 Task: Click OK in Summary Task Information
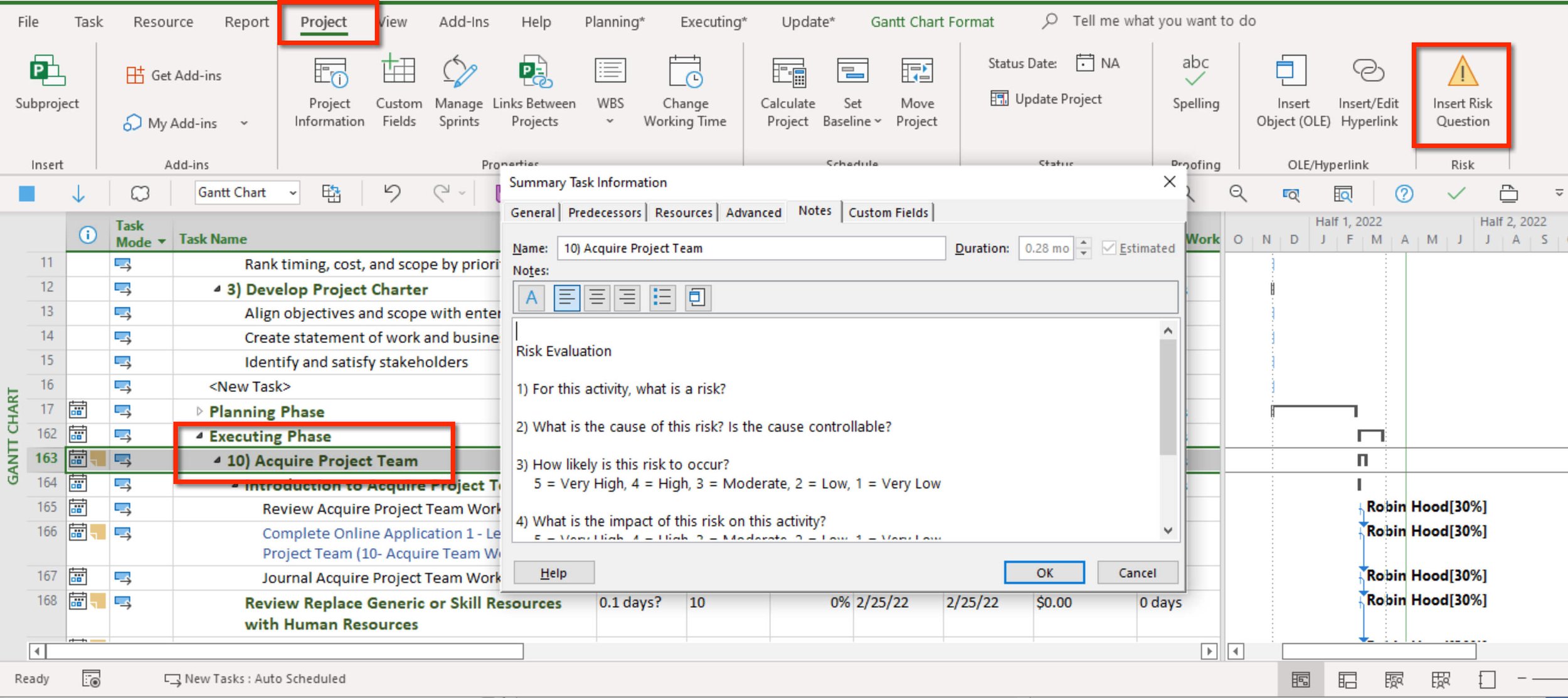tap(1044, 573)
